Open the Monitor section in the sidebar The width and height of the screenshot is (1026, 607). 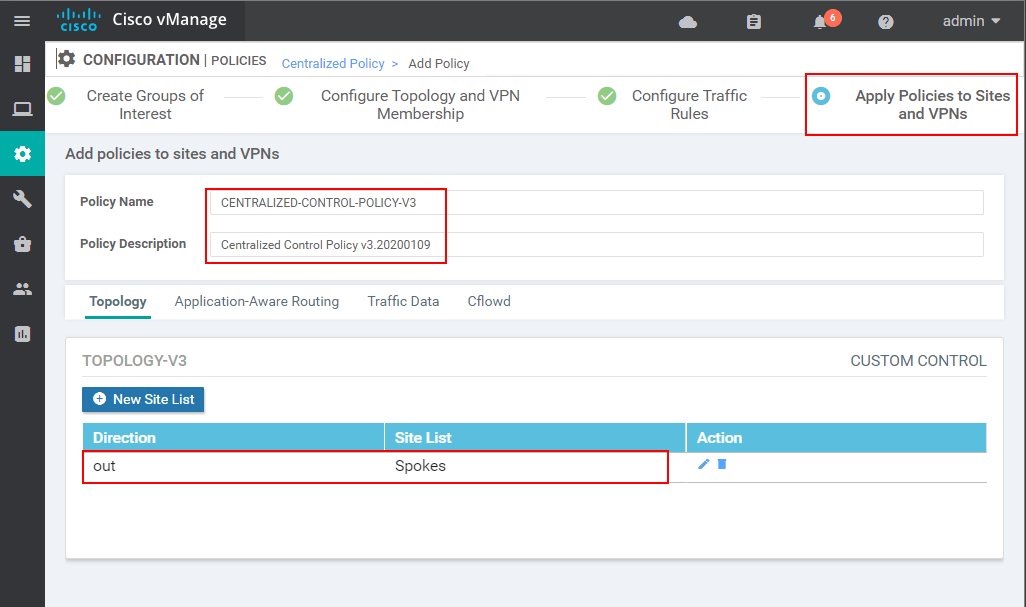[22, 108]
